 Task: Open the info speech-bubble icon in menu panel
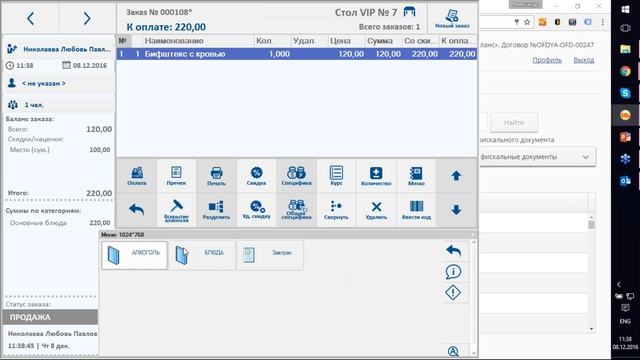point(453,272)
